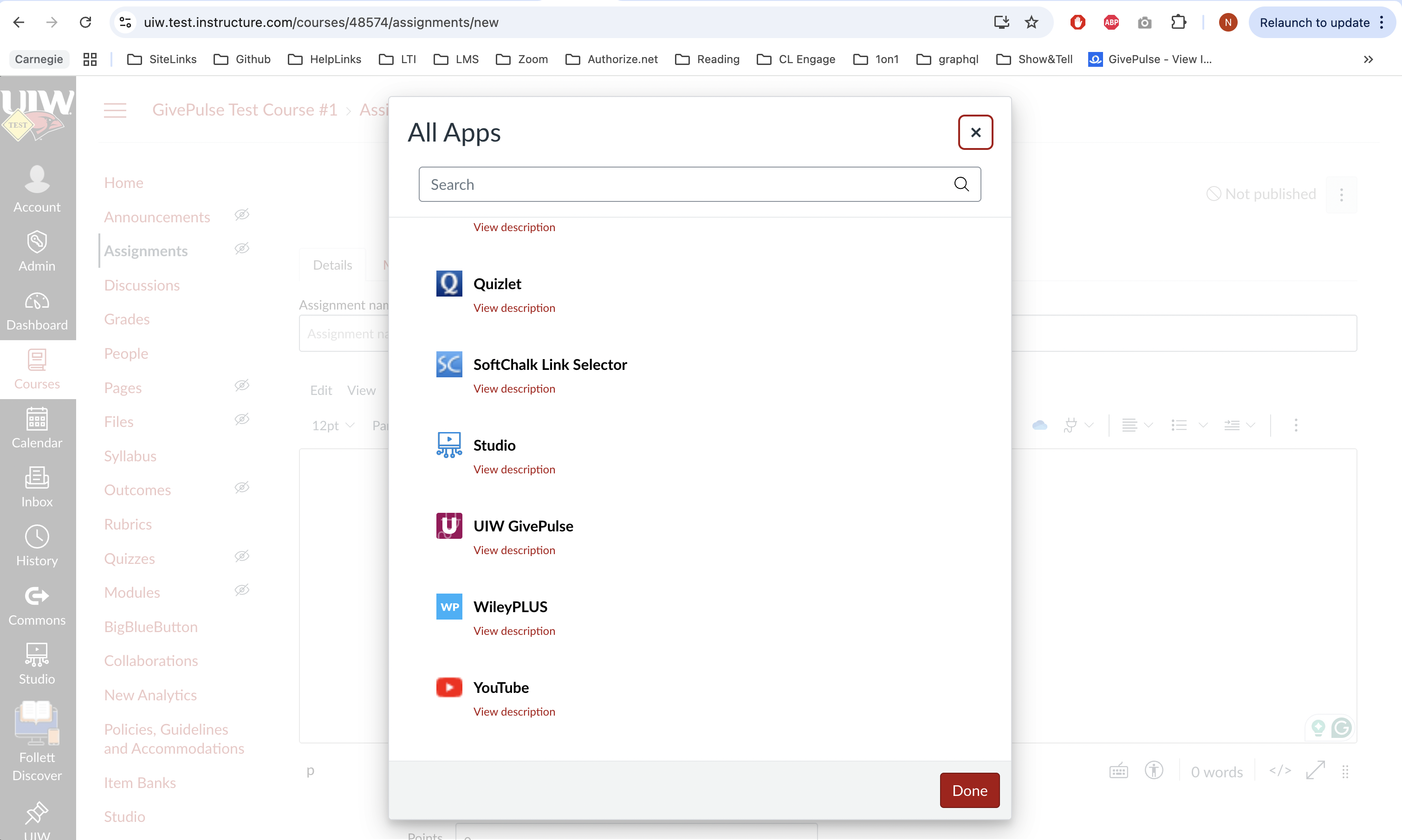Toggle visibility icon next to Modules
The height and width of the screenshot is (840, 1402).
click(242, 590)
